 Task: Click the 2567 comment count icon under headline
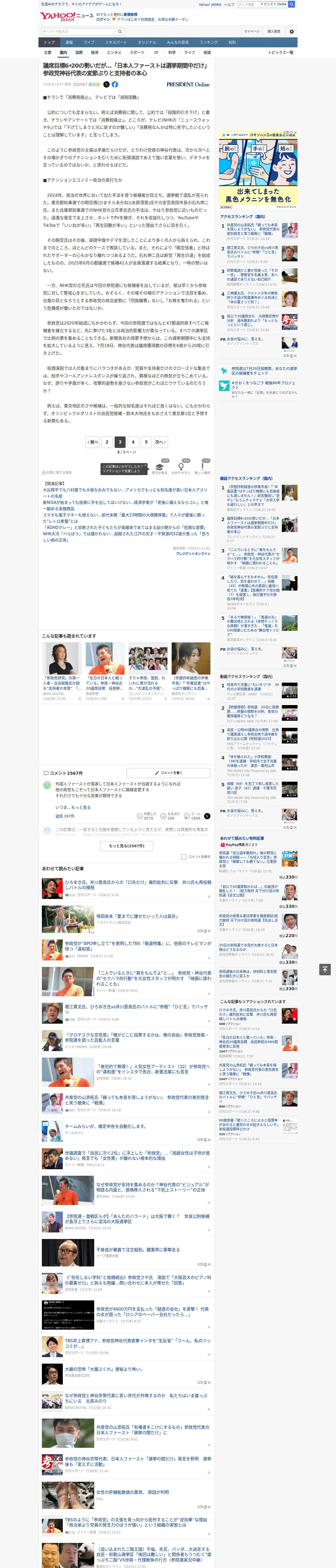[x=81, y=85]
